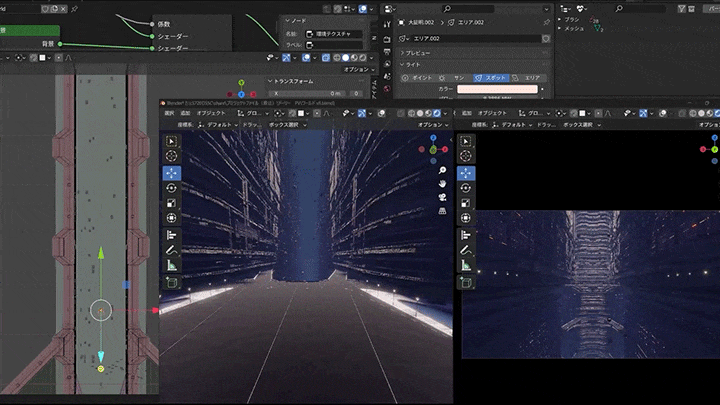Screen dimensions: 720x405
Task: Expand the ブラシ row in outliner
Action: click(x=560, y=19)
